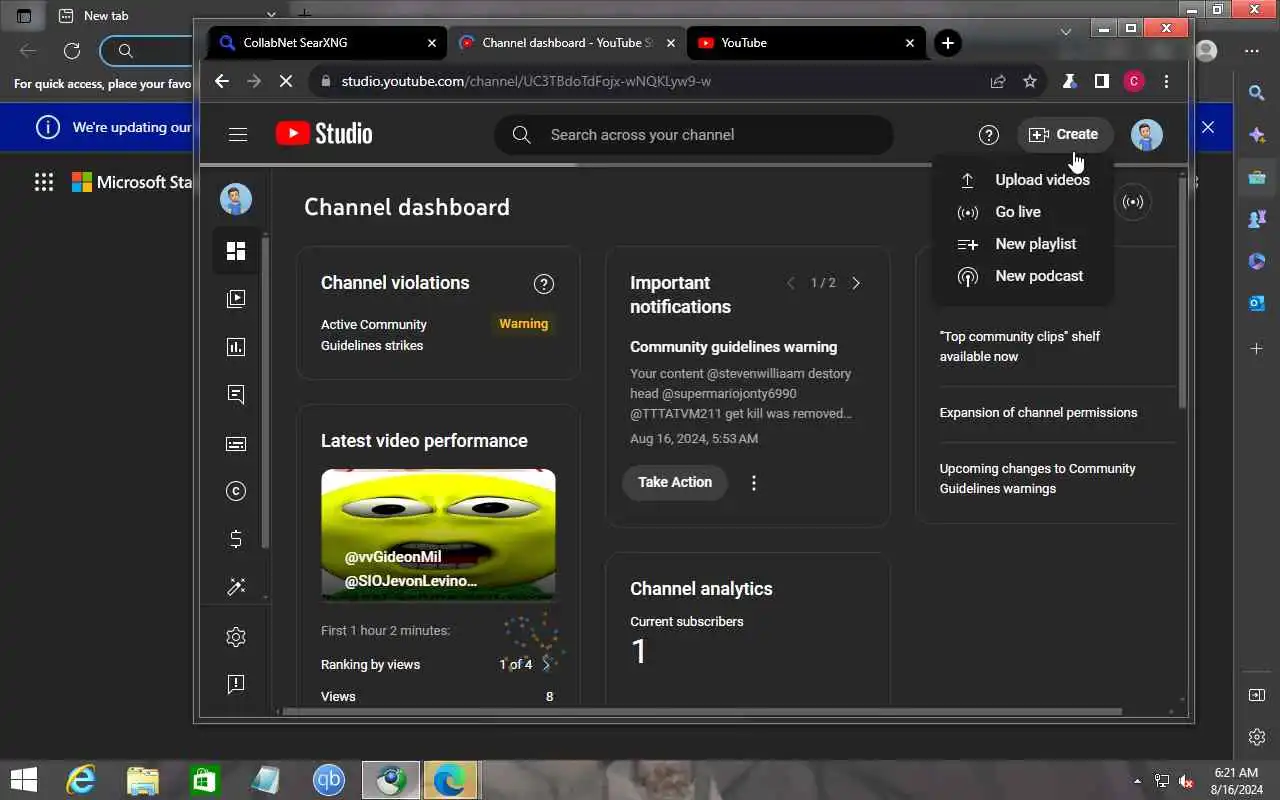Open the Content sidebar icon
Image resolution: width=1280 pixels, height=800 pixels.
click(x=236, y=298)
